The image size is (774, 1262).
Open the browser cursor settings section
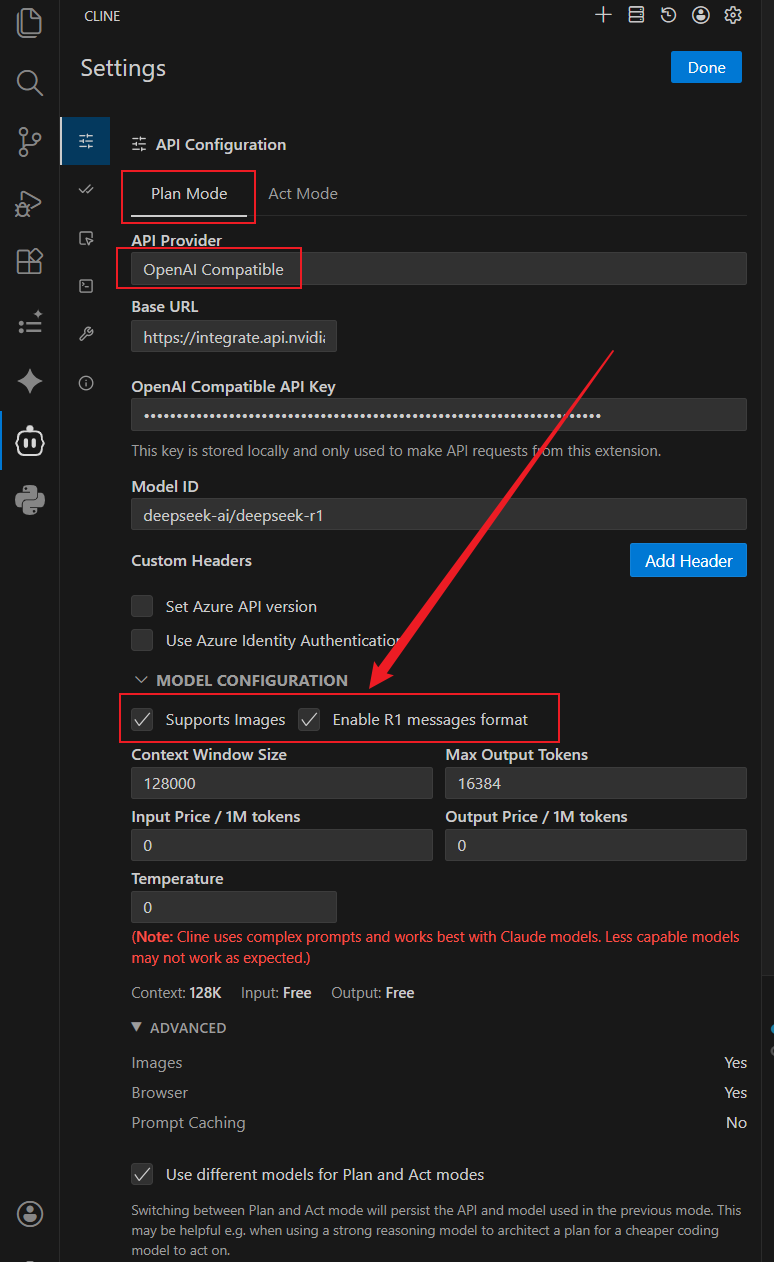coord(86,238)
